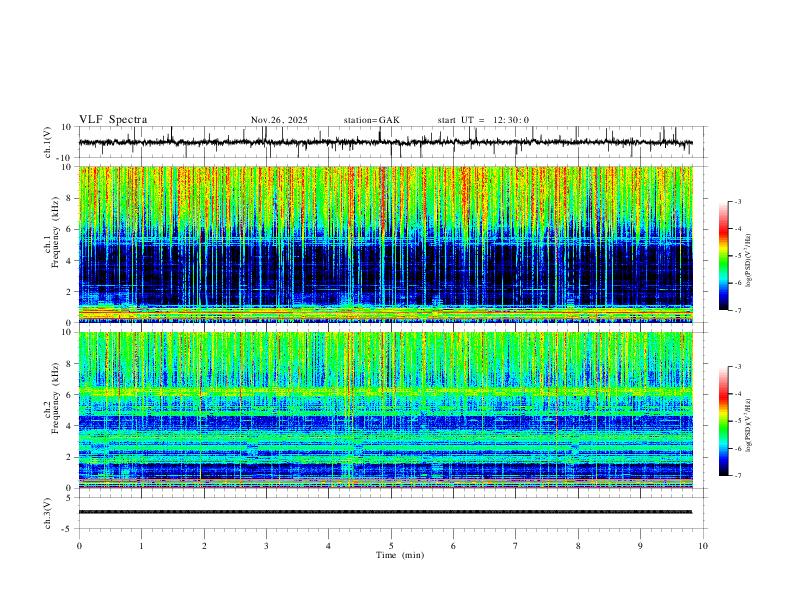The width and height of the screenshot is (792, 612).
Task: Click the station=GAK label
Action: 371,120
